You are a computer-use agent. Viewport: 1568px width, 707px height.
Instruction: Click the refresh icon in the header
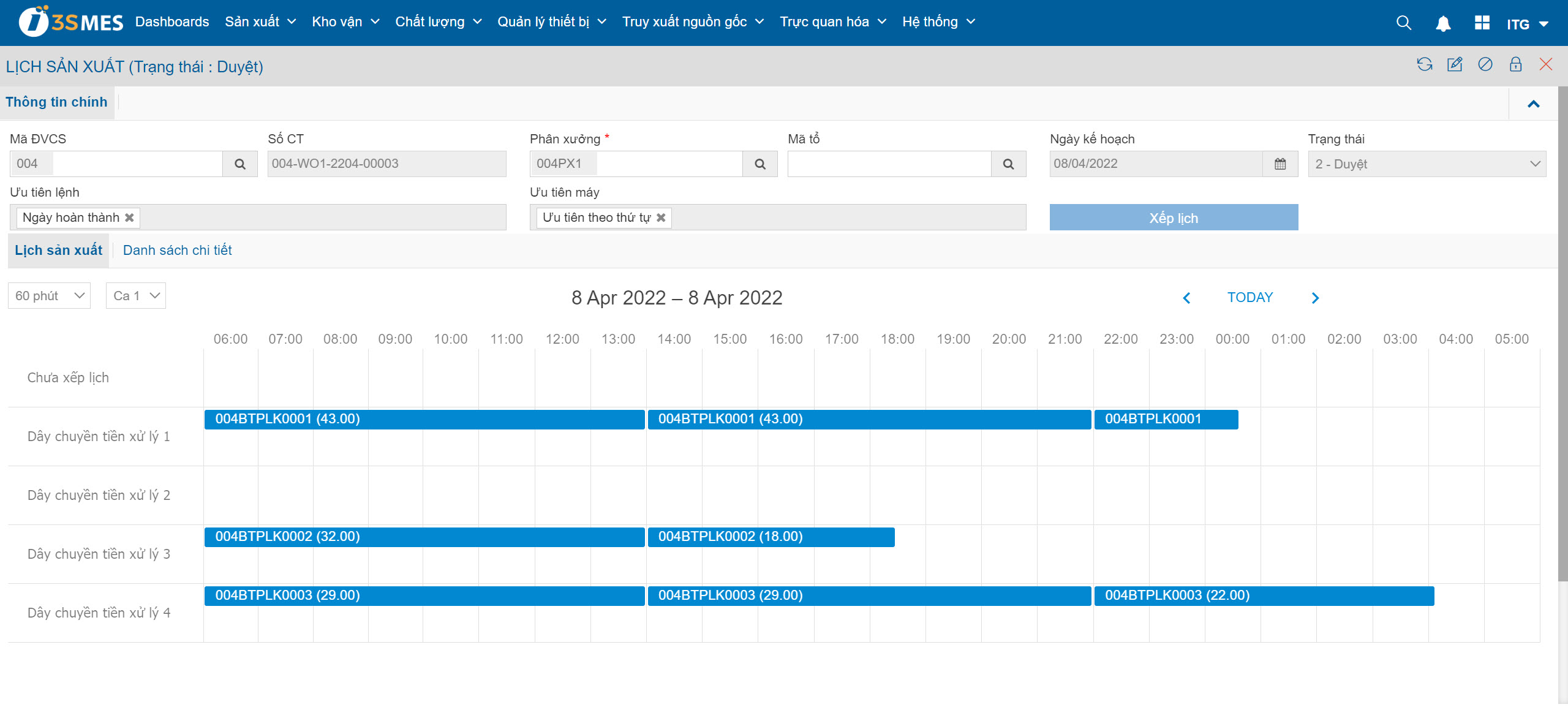coord(1424,64)
